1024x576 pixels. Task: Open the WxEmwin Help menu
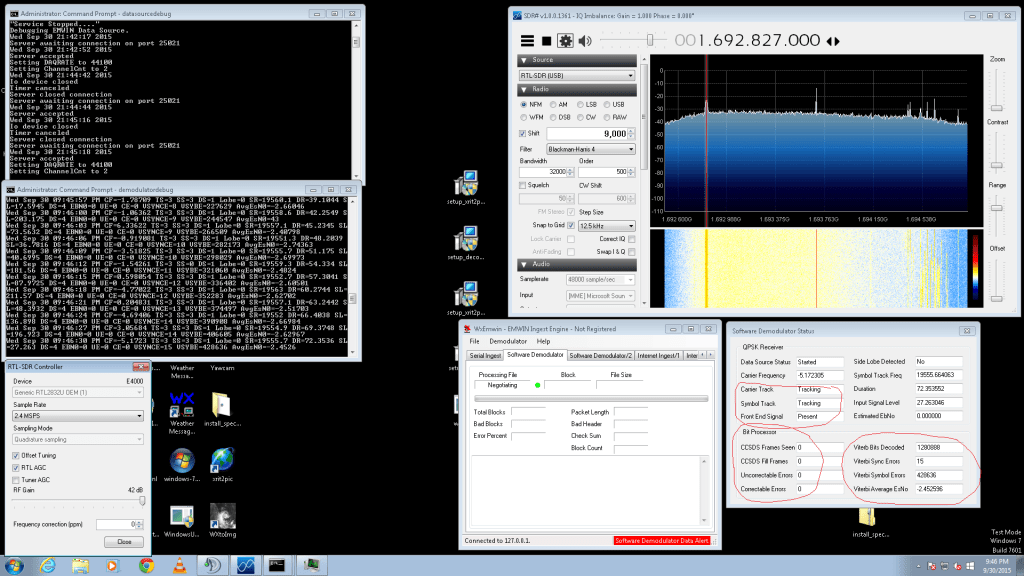[x=543, y=342]
